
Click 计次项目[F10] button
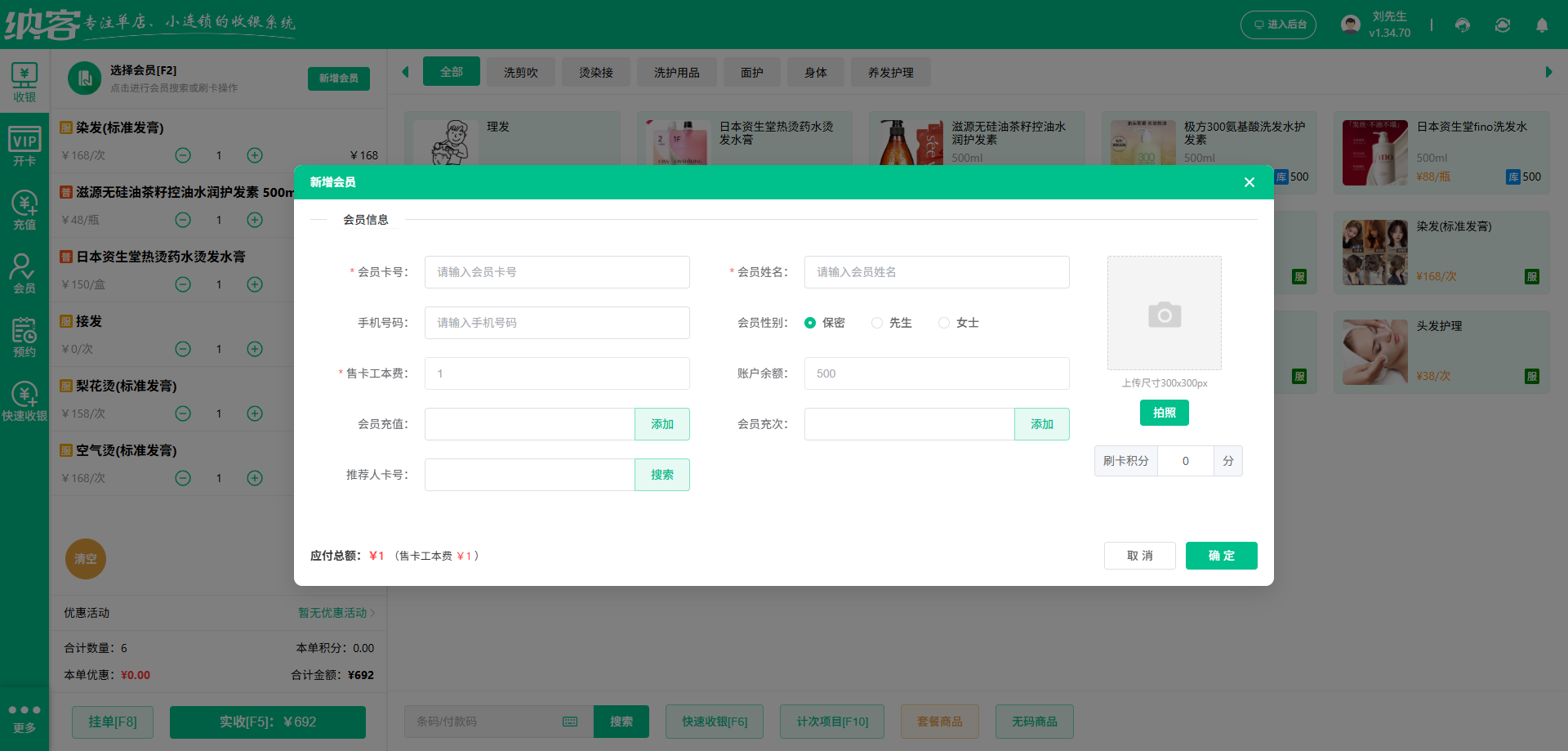(x=832, y=722)
